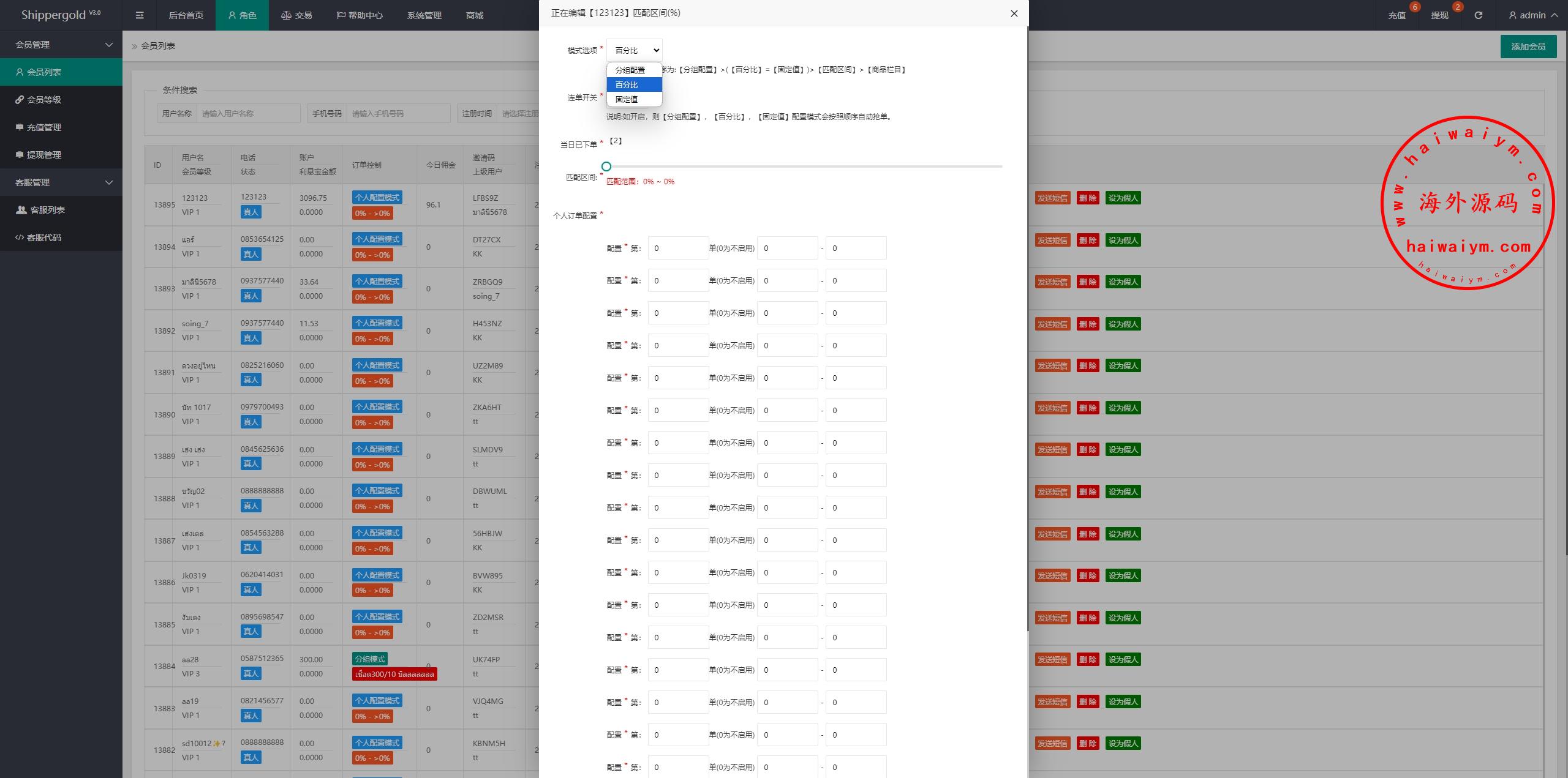The width and height of the screenshot is (1568, 778).
Task: Open 客服列表 in the sidebar
Action: (x=48, y=210)
